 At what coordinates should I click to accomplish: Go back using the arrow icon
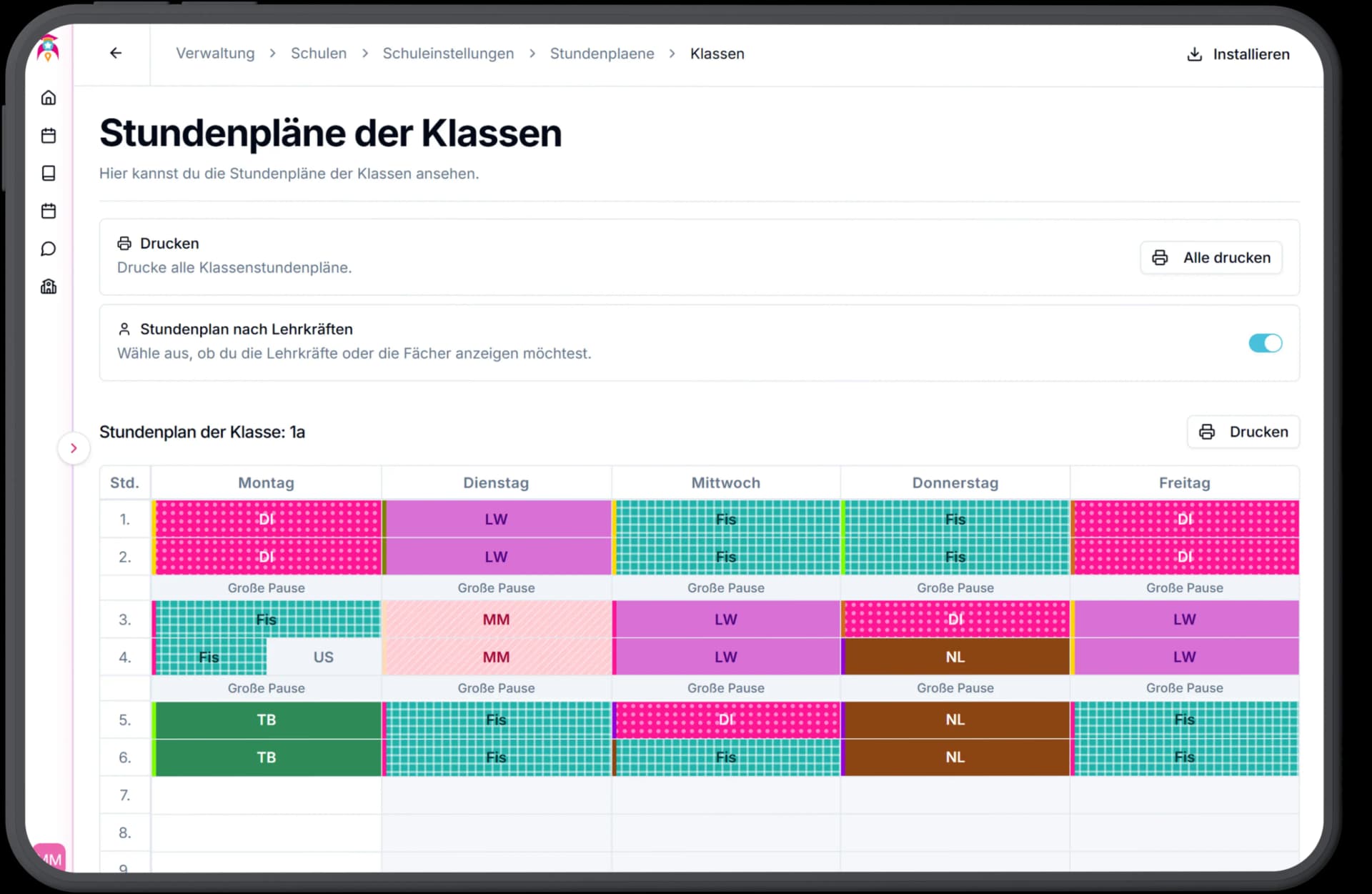(x=116, y=53)
